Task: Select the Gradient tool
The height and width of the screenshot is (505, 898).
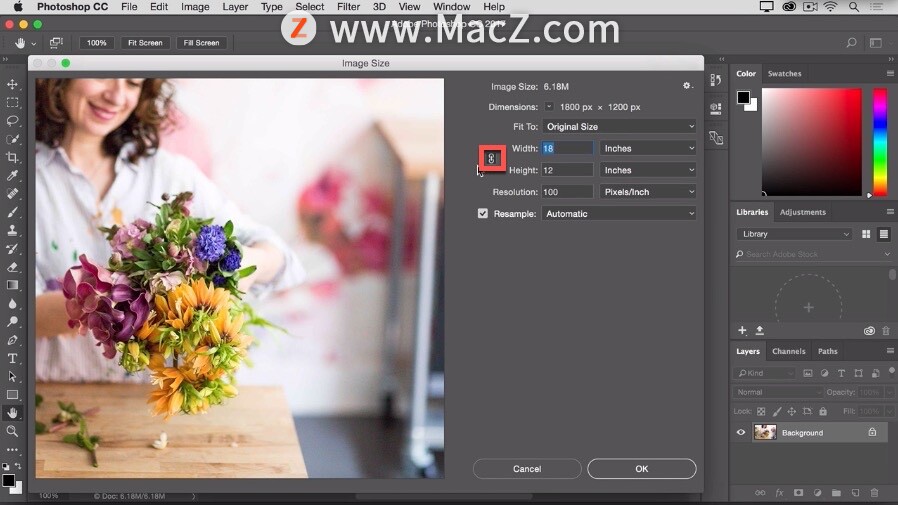Action: tap(12, 285)
